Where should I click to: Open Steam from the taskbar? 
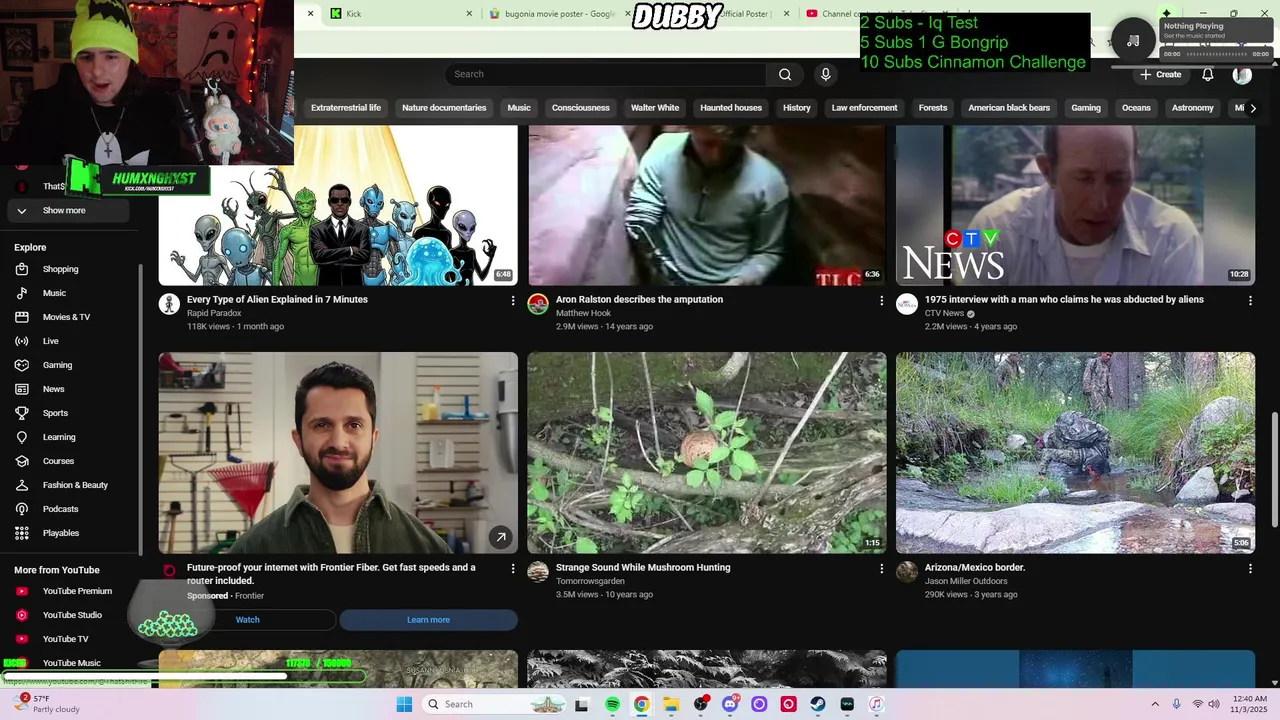pyautogui.click(x=818, y=704)
